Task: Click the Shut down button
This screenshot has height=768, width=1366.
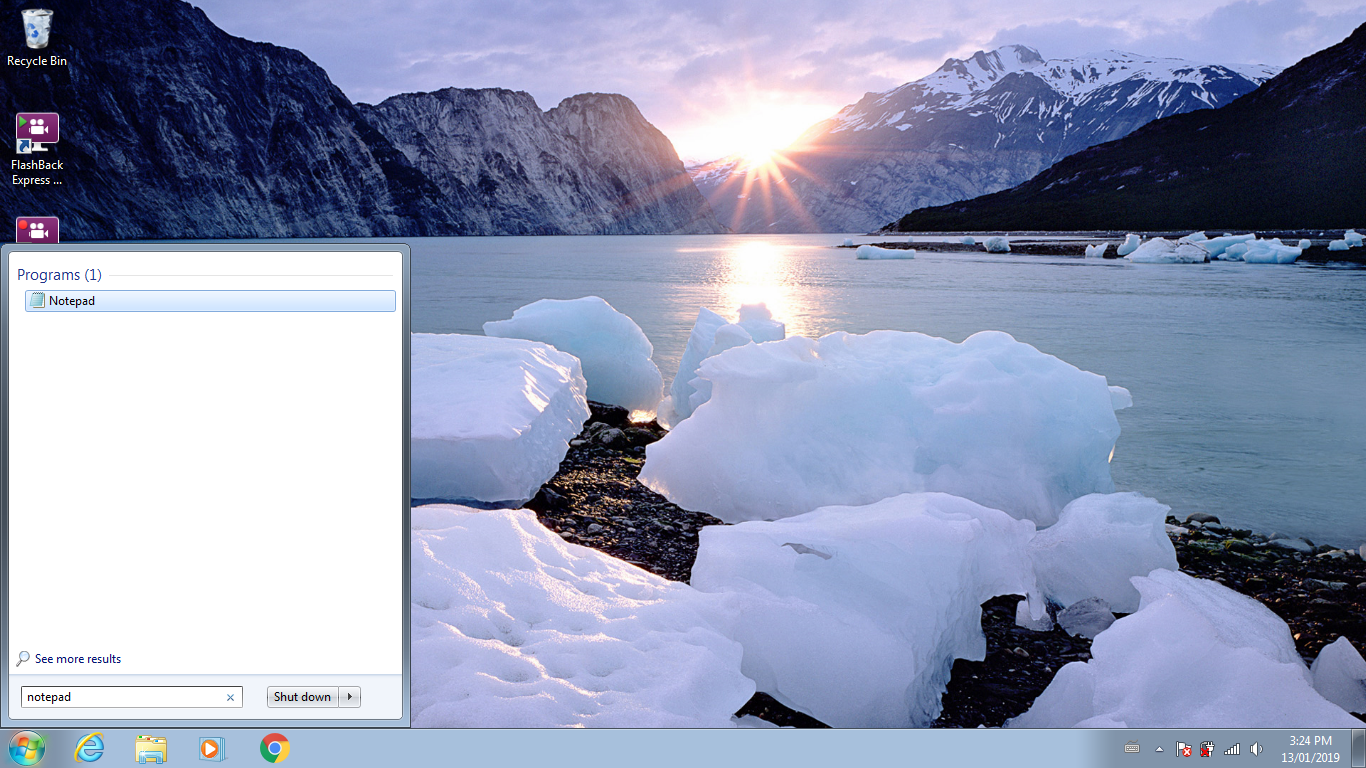Action: pos(302,697)
